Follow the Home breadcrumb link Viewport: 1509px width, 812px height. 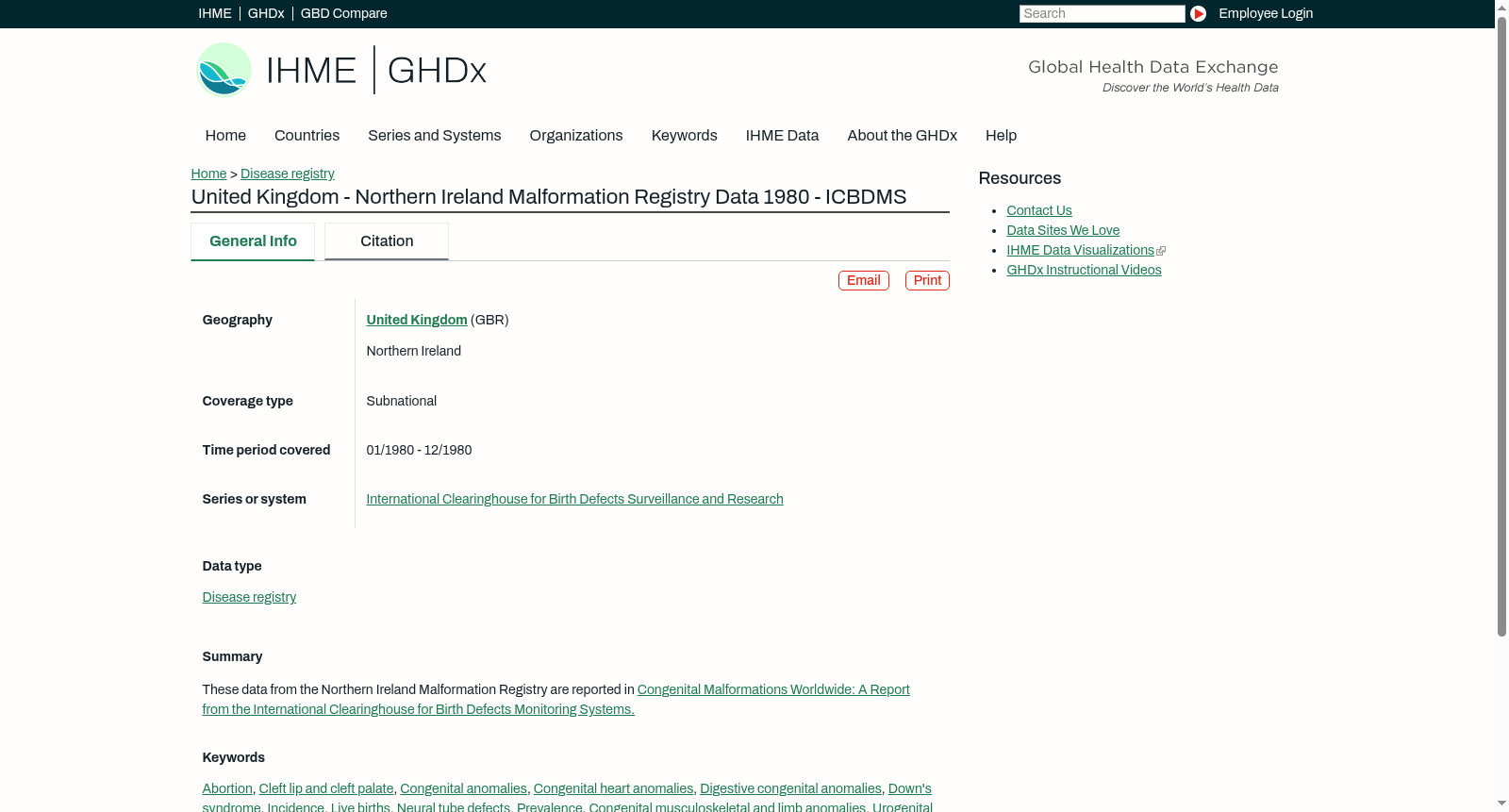point(208,174)
